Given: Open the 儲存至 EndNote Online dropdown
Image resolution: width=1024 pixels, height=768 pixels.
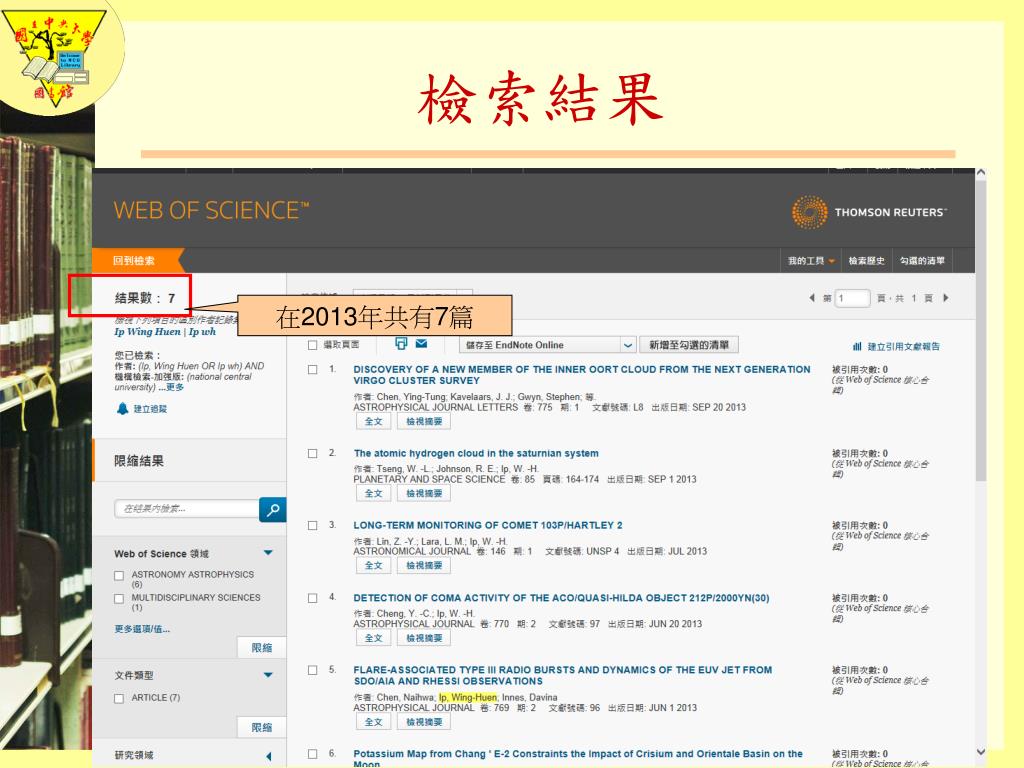Looking at the screenshot, I should pos(628,345).
